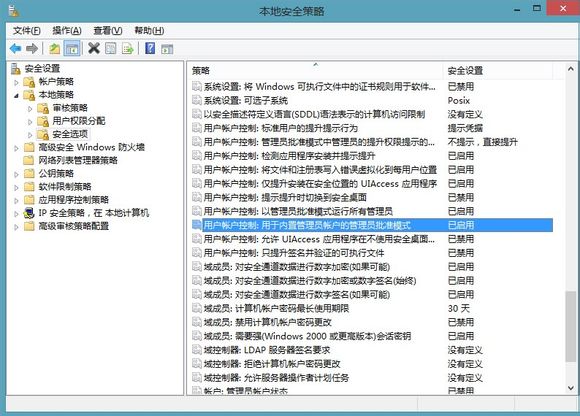This screenshot has width=580, height=416.
Task: Open the 文件(F) menu
Action: pos(27,31)
